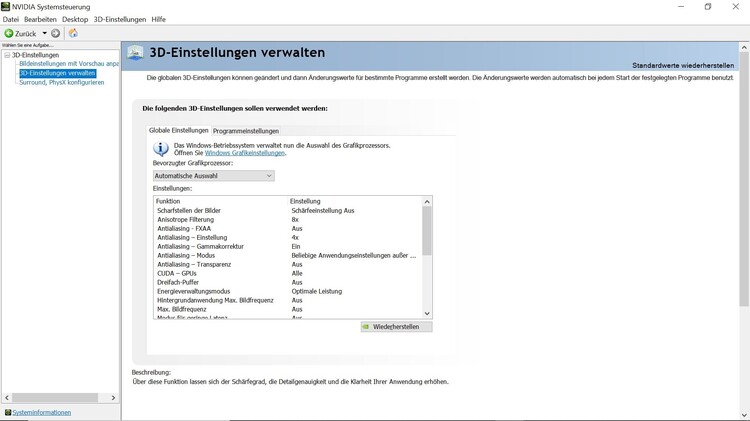
Task: Go to the home page icon
Action: pyautogui.click(x=73, y=33)
